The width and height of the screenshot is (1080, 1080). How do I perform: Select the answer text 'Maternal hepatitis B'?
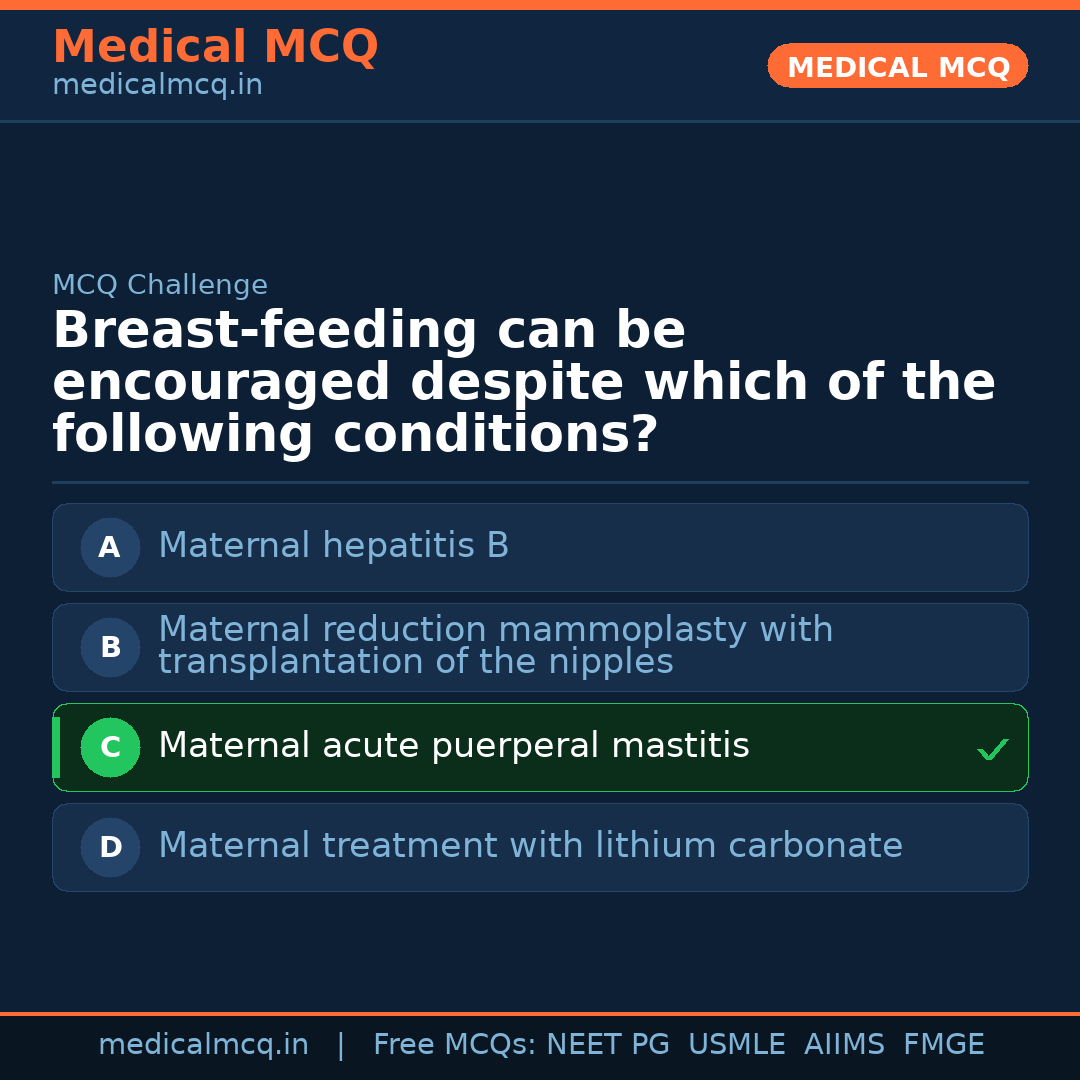[x=333, y=546]
